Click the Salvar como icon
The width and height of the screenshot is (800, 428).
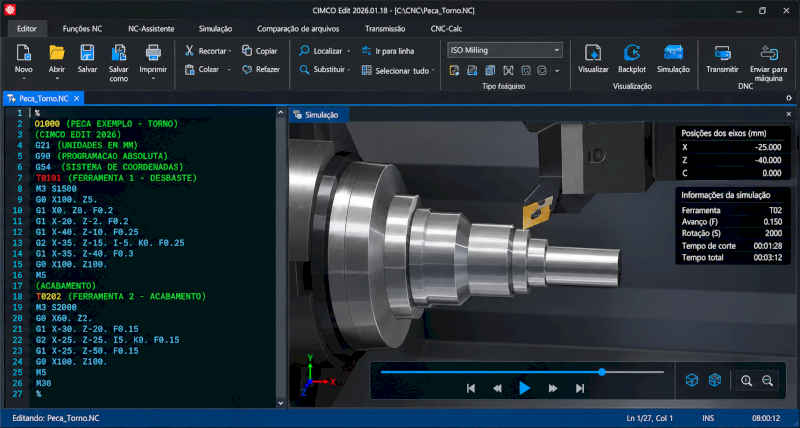pos(118,53)
